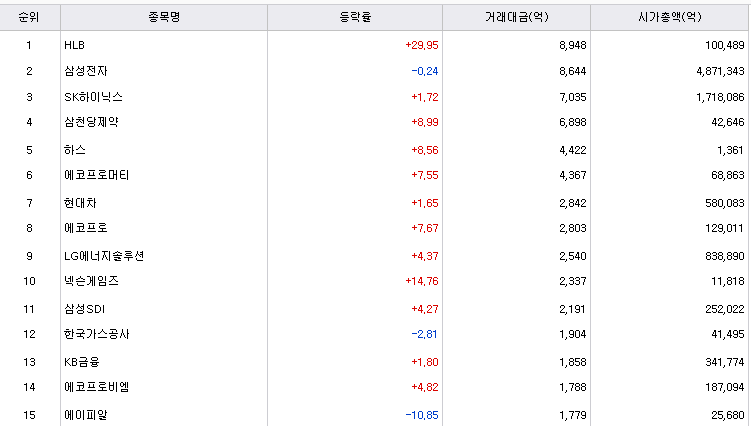Select the SK하이닉스 stock name

[93, 97]
